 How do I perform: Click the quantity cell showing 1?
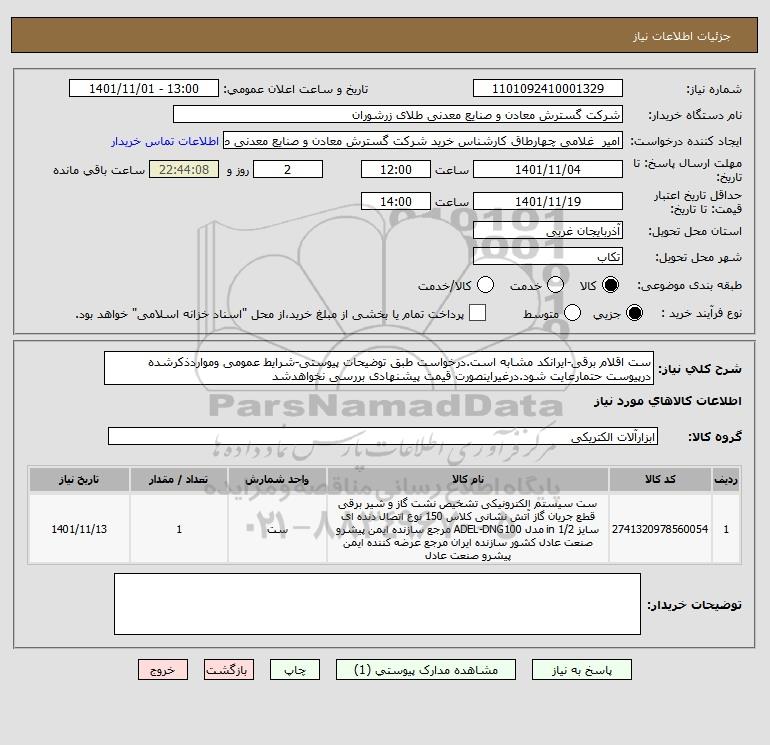[x=179, y=529]
